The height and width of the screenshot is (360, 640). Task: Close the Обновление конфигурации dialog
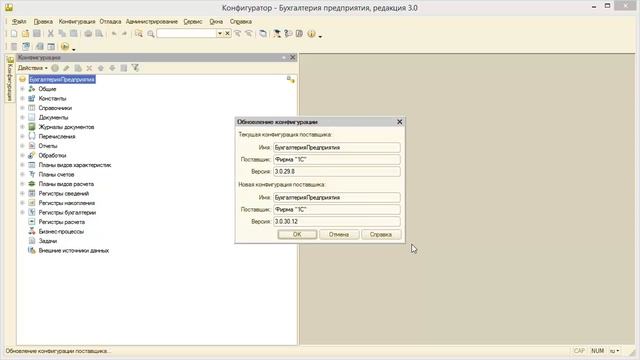(400, 122)
